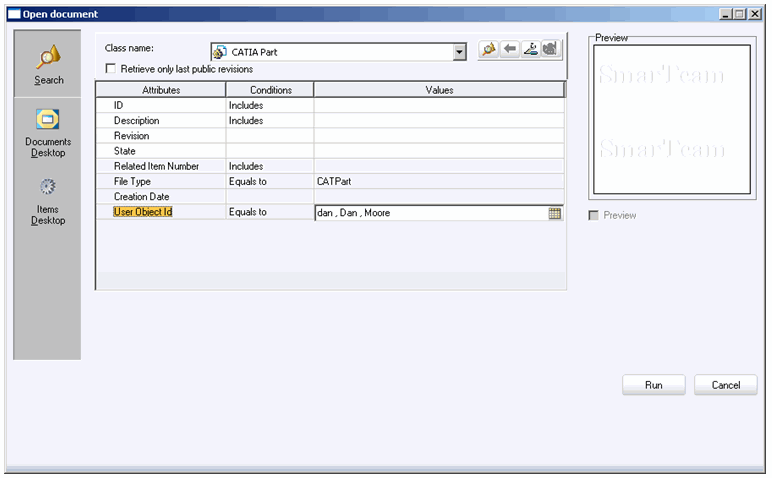The height and width of the screenshot is (478, 772).
Task: Click the empty condition cell for Creation Date
Action: 270,197
